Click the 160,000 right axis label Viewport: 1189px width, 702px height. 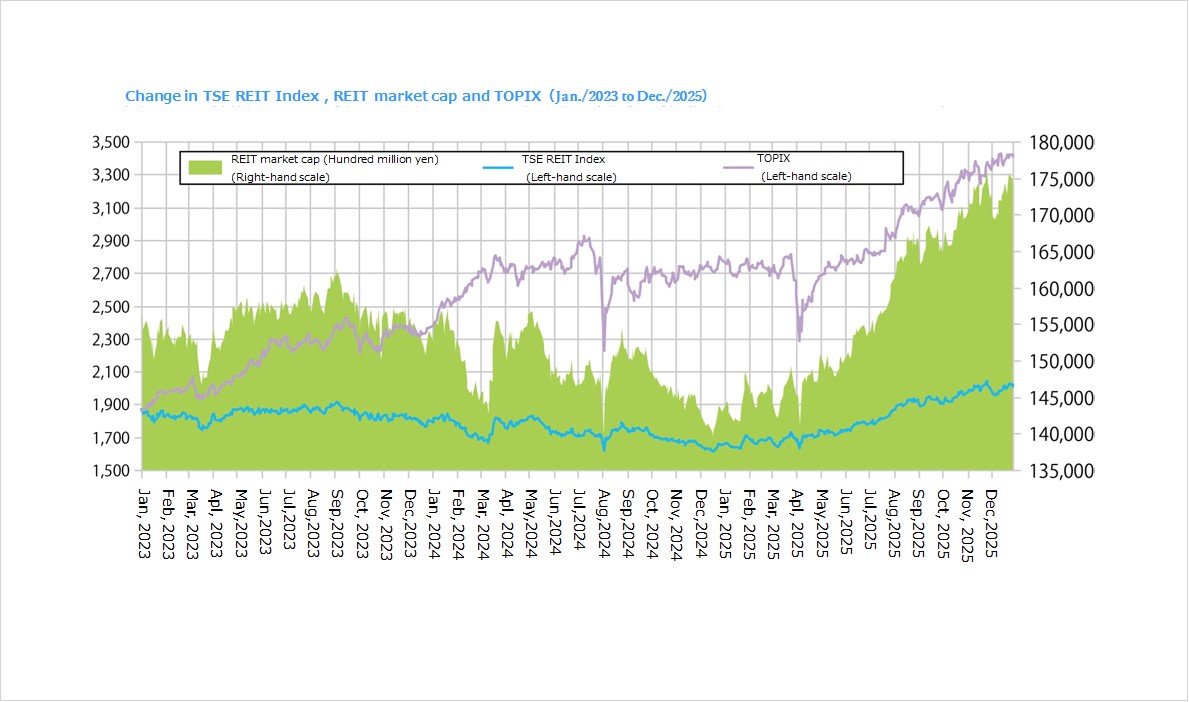tap(1059, 289)
